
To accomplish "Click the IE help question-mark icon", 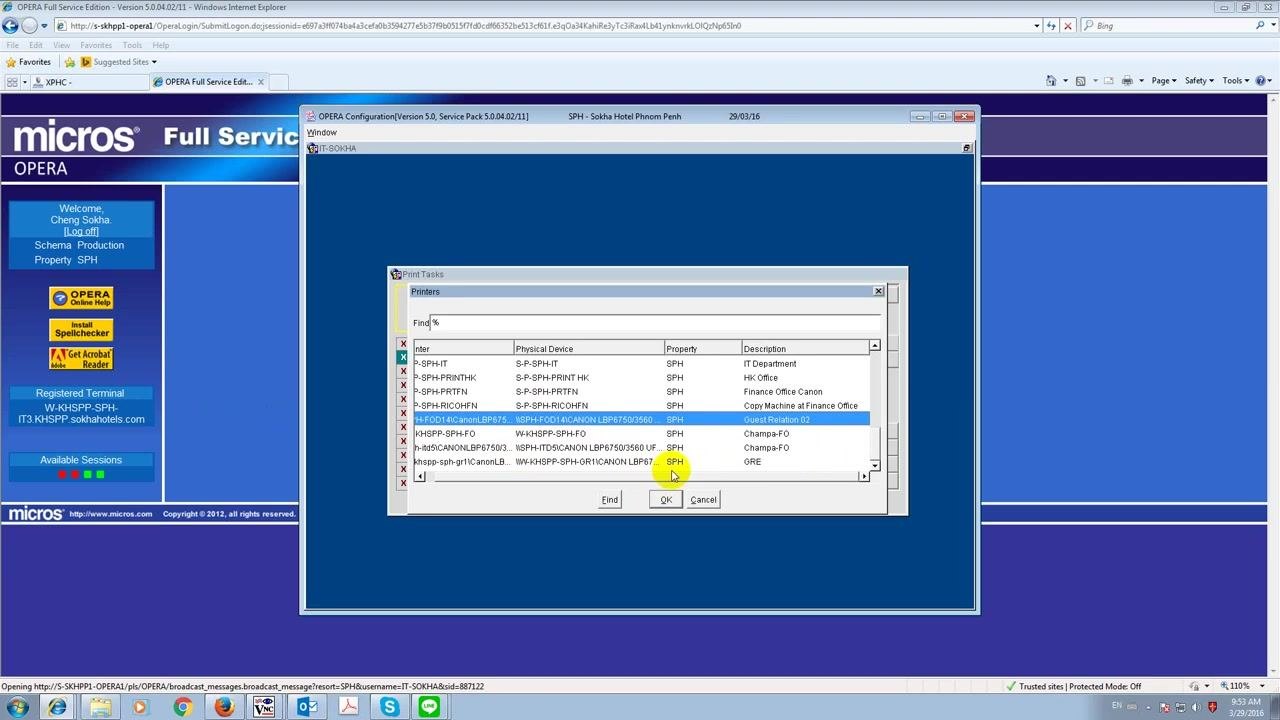I will tap(1261, 81).
